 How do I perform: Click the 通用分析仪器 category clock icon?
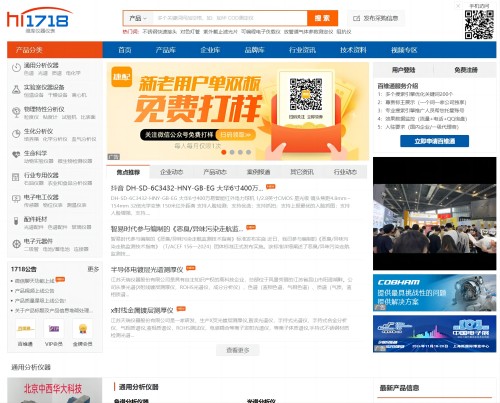16,67
